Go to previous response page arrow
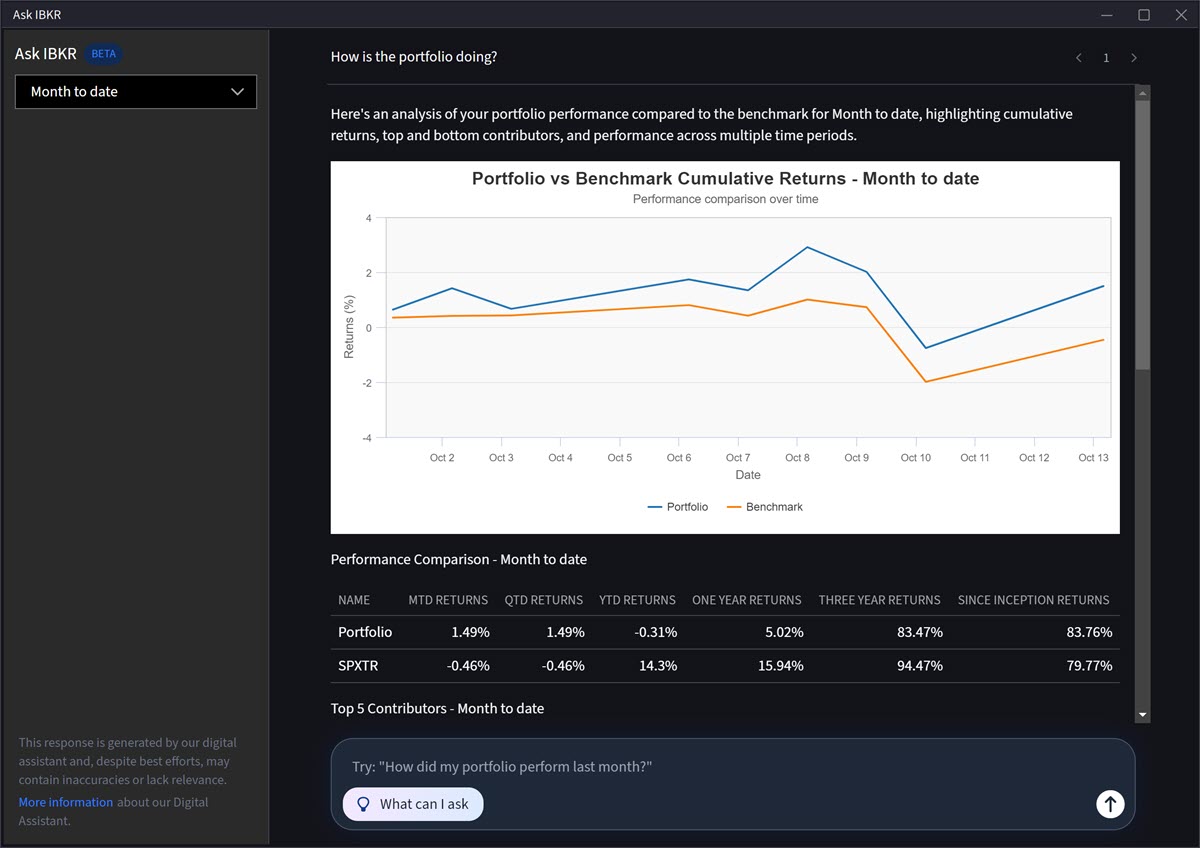This screenshot has height=848, width=1200. click(1079, 58)
